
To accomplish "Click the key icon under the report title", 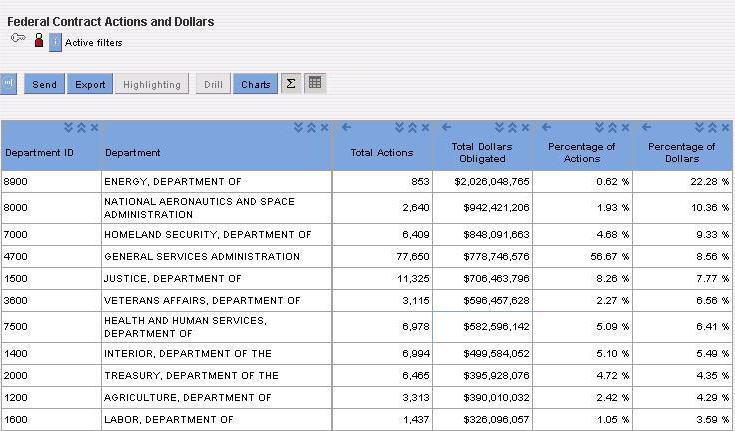I will pos(18,38).
